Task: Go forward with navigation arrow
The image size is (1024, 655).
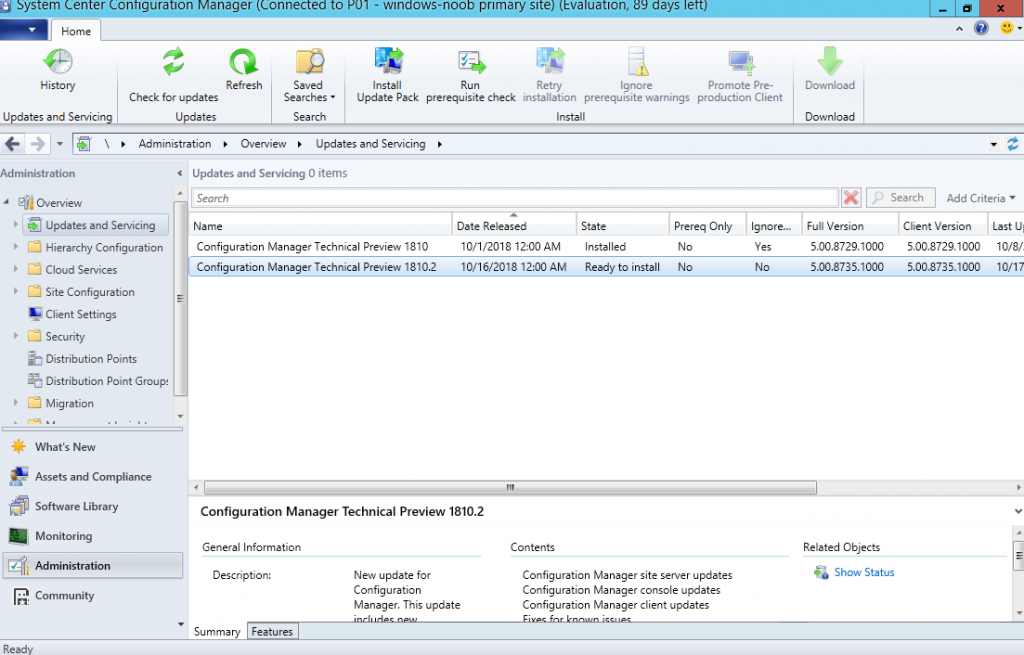Action: [38, 144]
